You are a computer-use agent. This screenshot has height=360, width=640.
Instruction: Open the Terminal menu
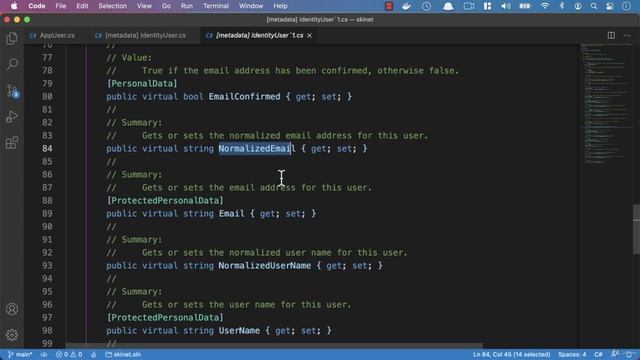click(216, 6)
